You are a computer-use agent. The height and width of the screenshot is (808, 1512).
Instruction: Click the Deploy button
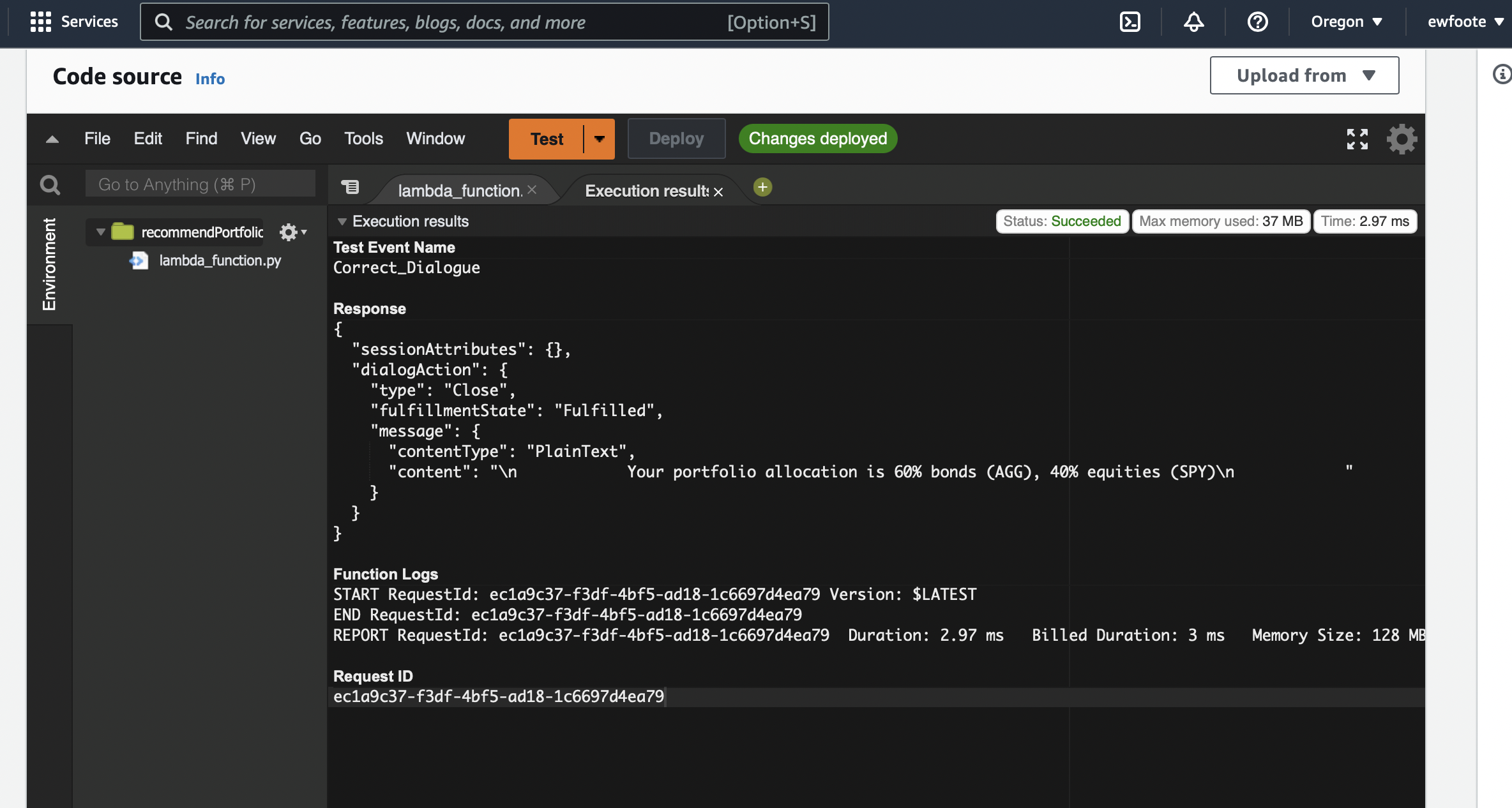pyautogui.click(x=676, y=138)
